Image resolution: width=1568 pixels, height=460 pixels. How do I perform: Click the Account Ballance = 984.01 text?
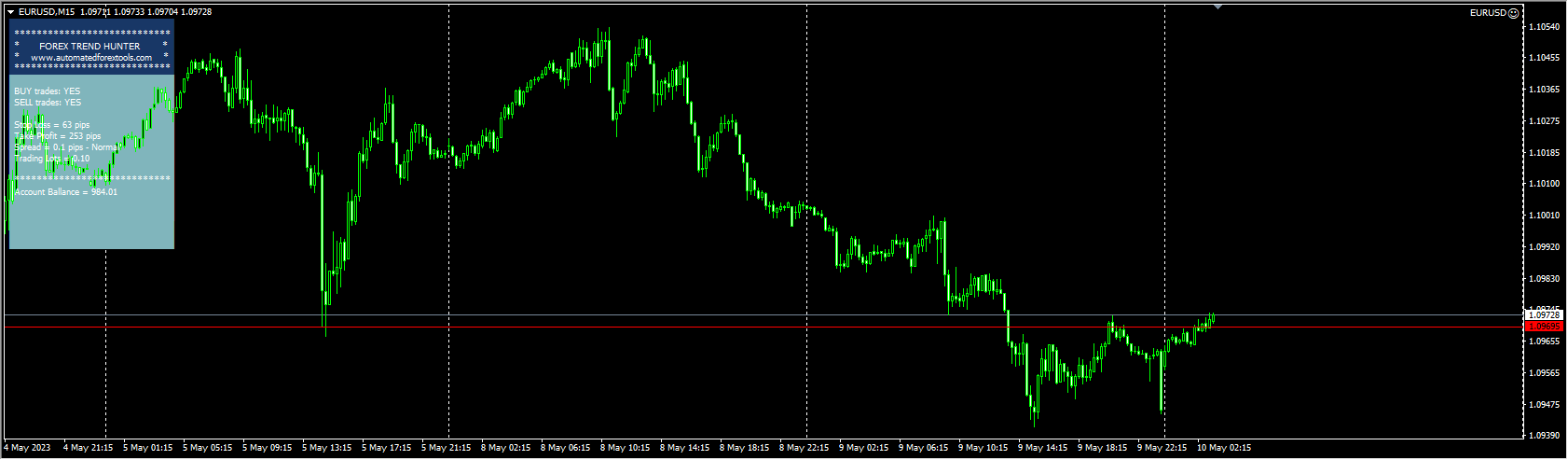coord(66,192)
